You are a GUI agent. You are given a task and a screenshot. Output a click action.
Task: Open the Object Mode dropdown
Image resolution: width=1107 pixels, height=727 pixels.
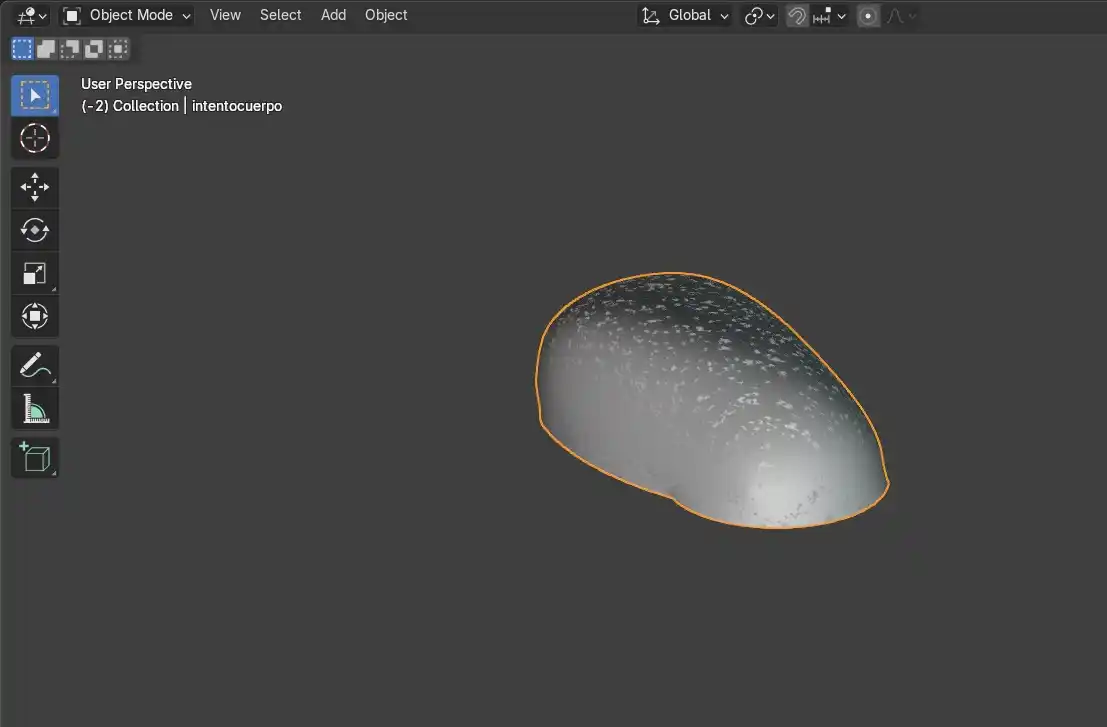pyautogui.click(x=127, y=16)
